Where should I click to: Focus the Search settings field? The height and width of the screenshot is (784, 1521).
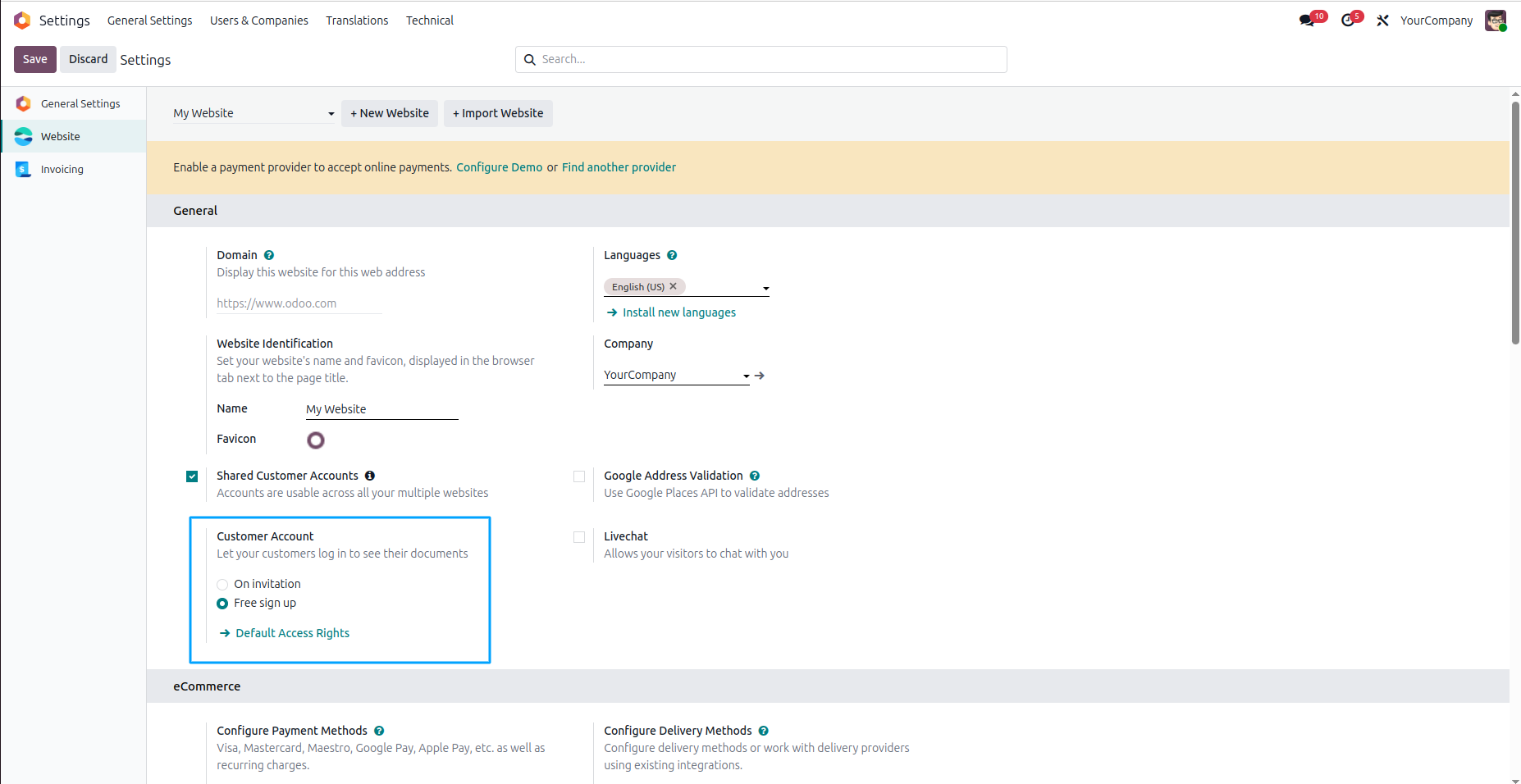click(x=761, y=59)
